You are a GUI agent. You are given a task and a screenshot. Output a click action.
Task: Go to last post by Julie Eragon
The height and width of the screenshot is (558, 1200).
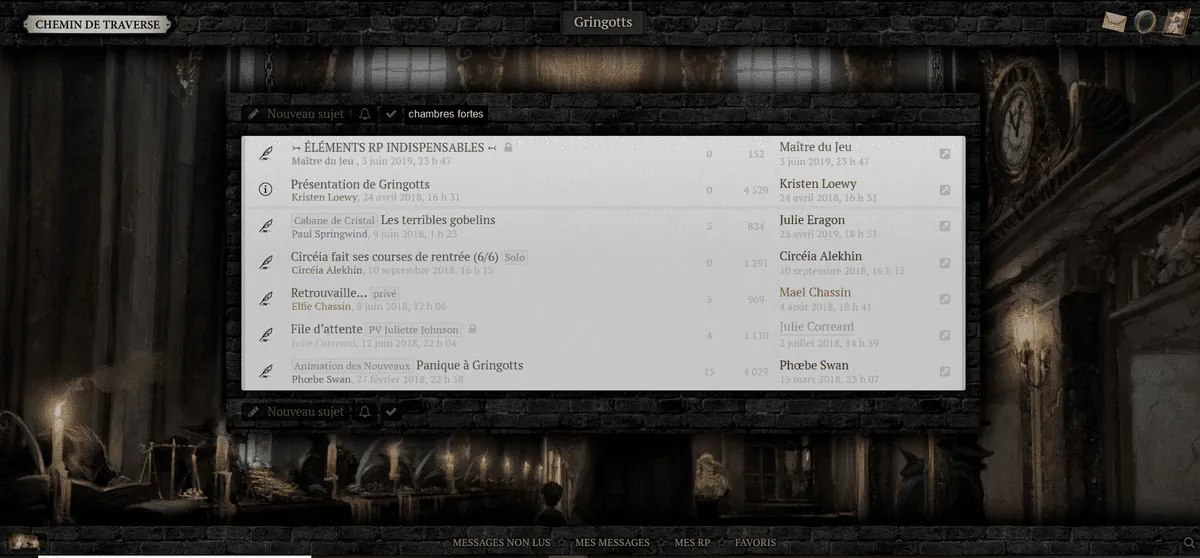(945, 226)
